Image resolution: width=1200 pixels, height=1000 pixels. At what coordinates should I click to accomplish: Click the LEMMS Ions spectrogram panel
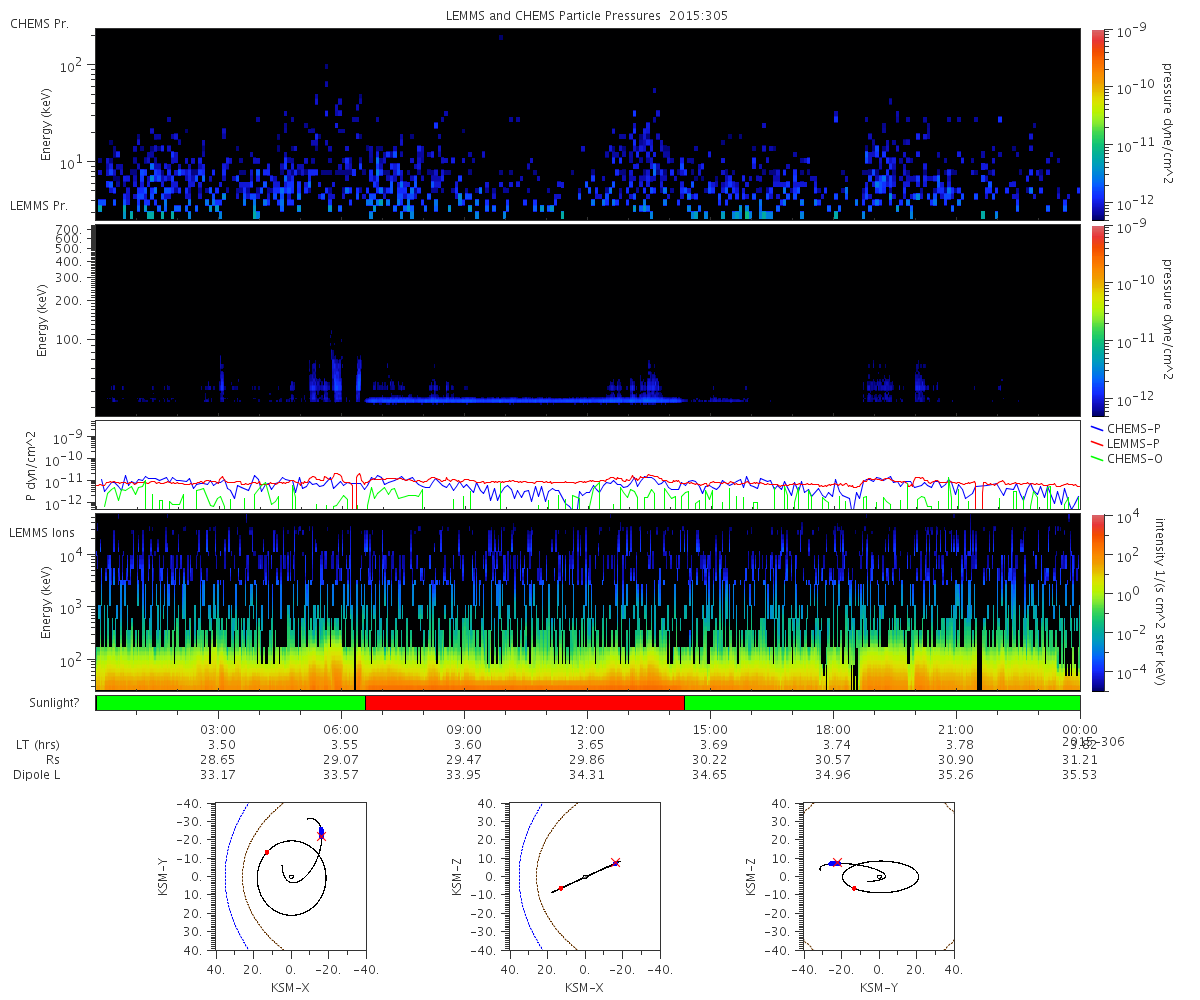point(588,602)
